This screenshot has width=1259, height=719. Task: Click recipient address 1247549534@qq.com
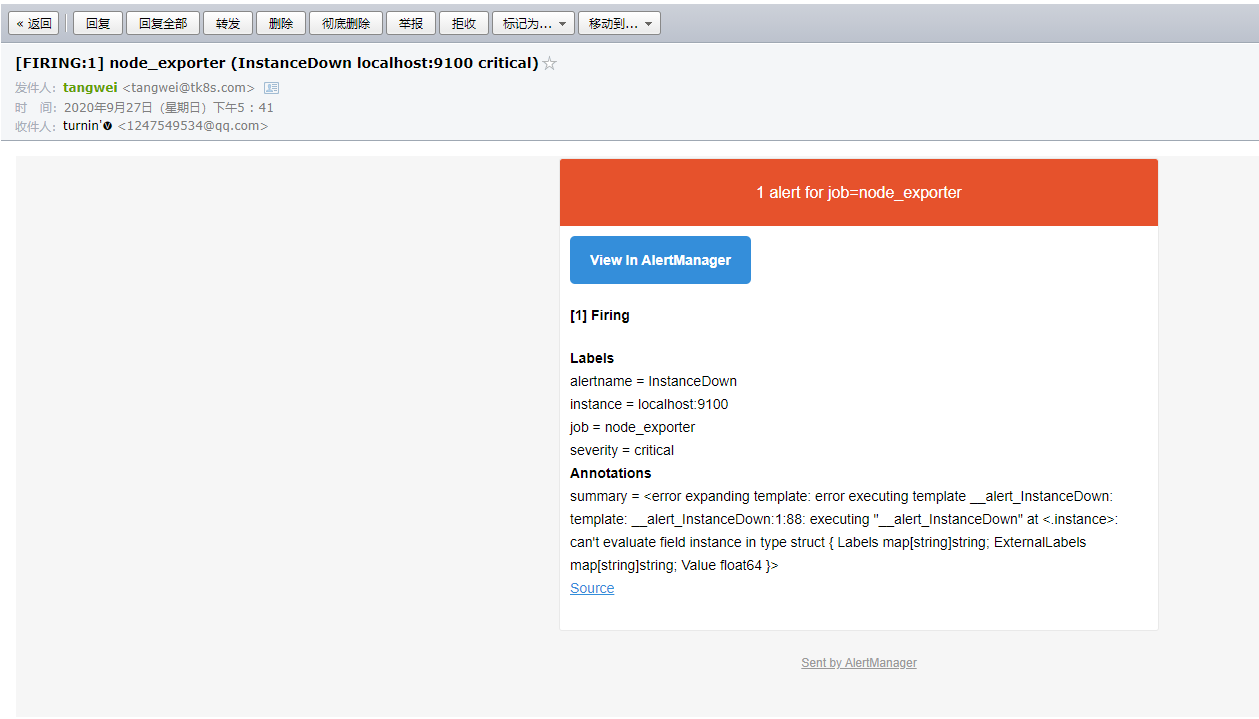(193, 126)
